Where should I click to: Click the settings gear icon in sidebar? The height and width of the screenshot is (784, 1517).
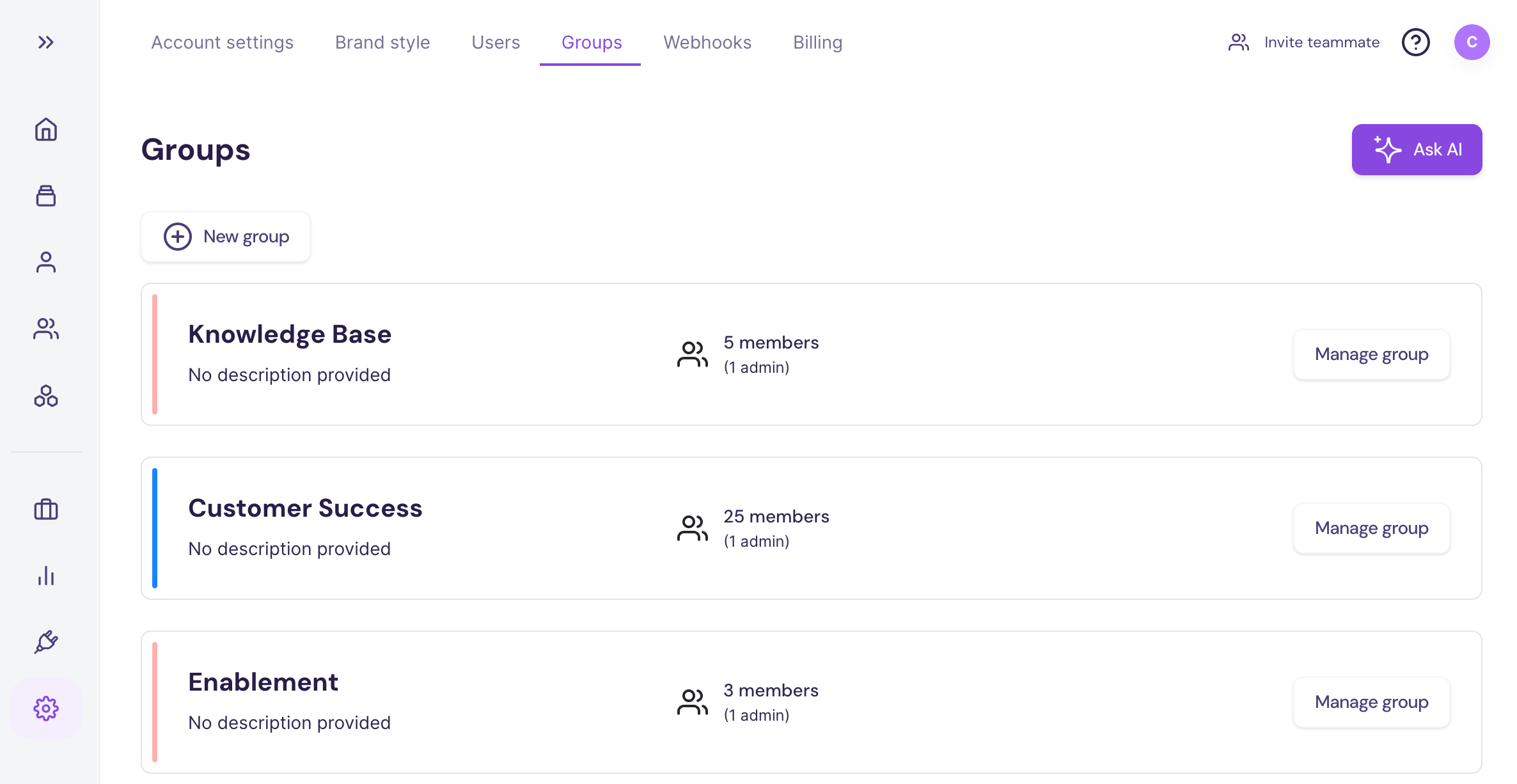tap(45, 709)
